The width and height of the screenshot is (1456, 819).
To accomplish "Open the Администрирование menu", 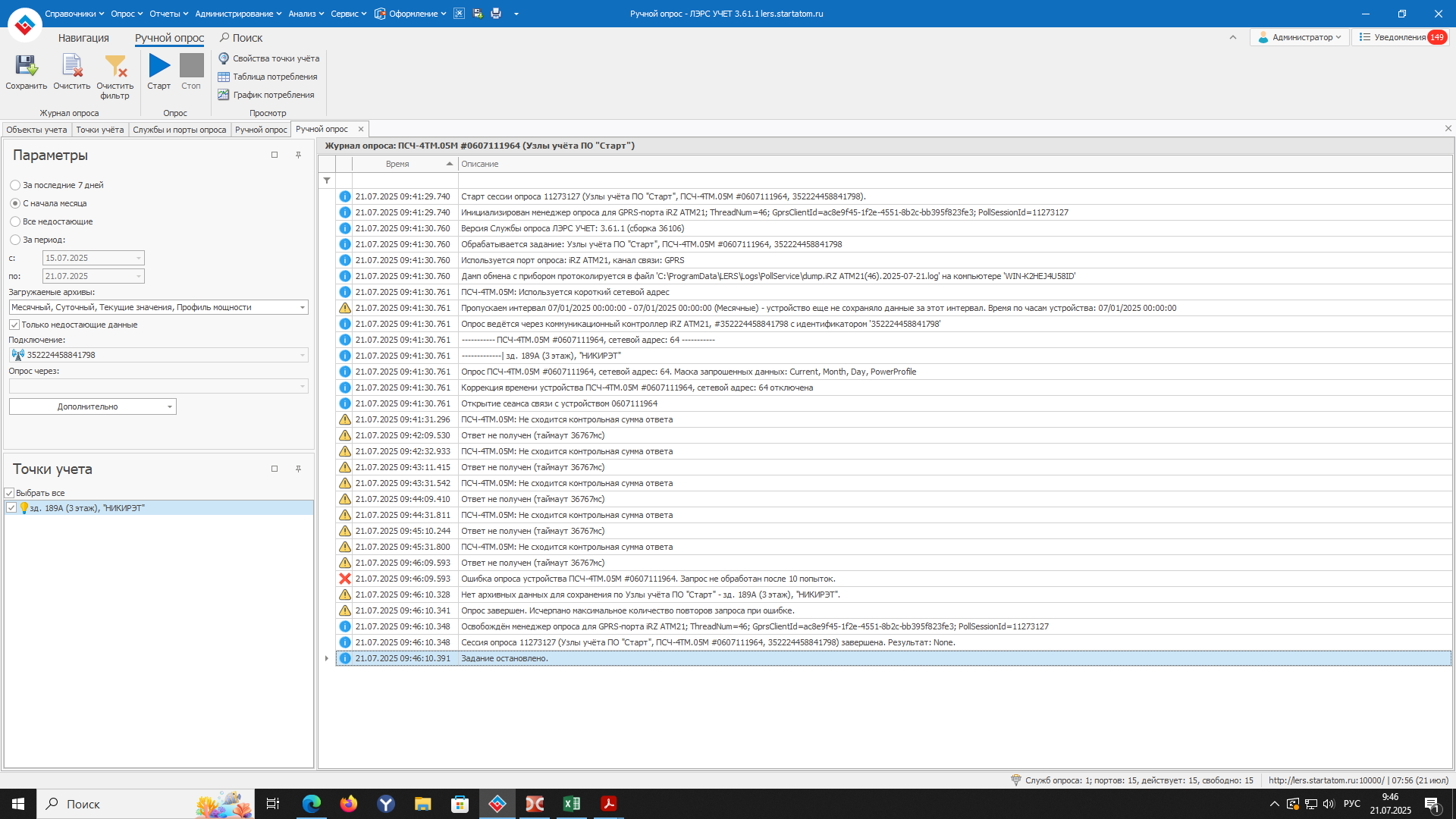I will pyautogui.click(x=237, y=14).
